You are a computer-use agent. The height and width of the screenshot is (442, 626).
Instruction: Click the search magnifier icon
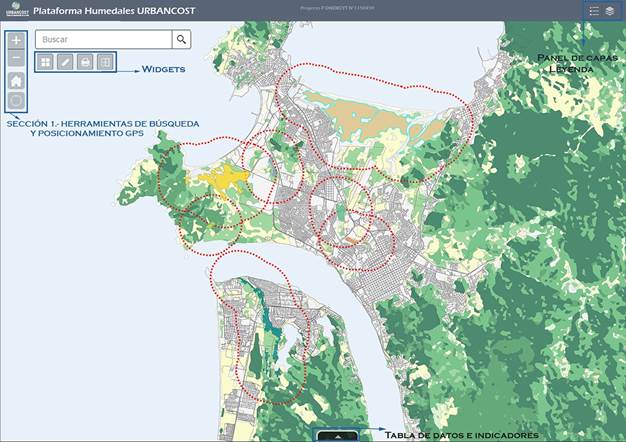181,40
